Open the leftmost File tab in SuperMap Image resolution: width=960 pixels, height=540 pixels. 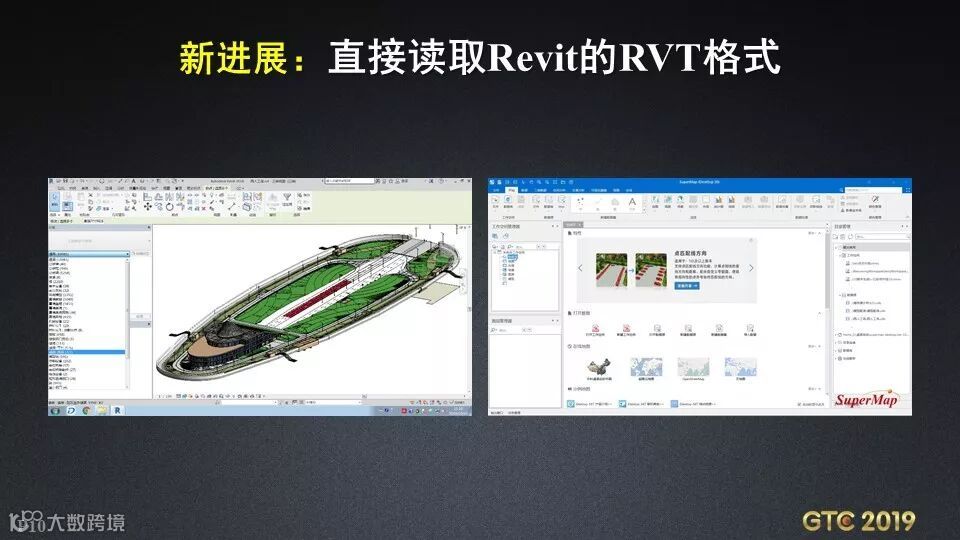(x=497, y=190)
